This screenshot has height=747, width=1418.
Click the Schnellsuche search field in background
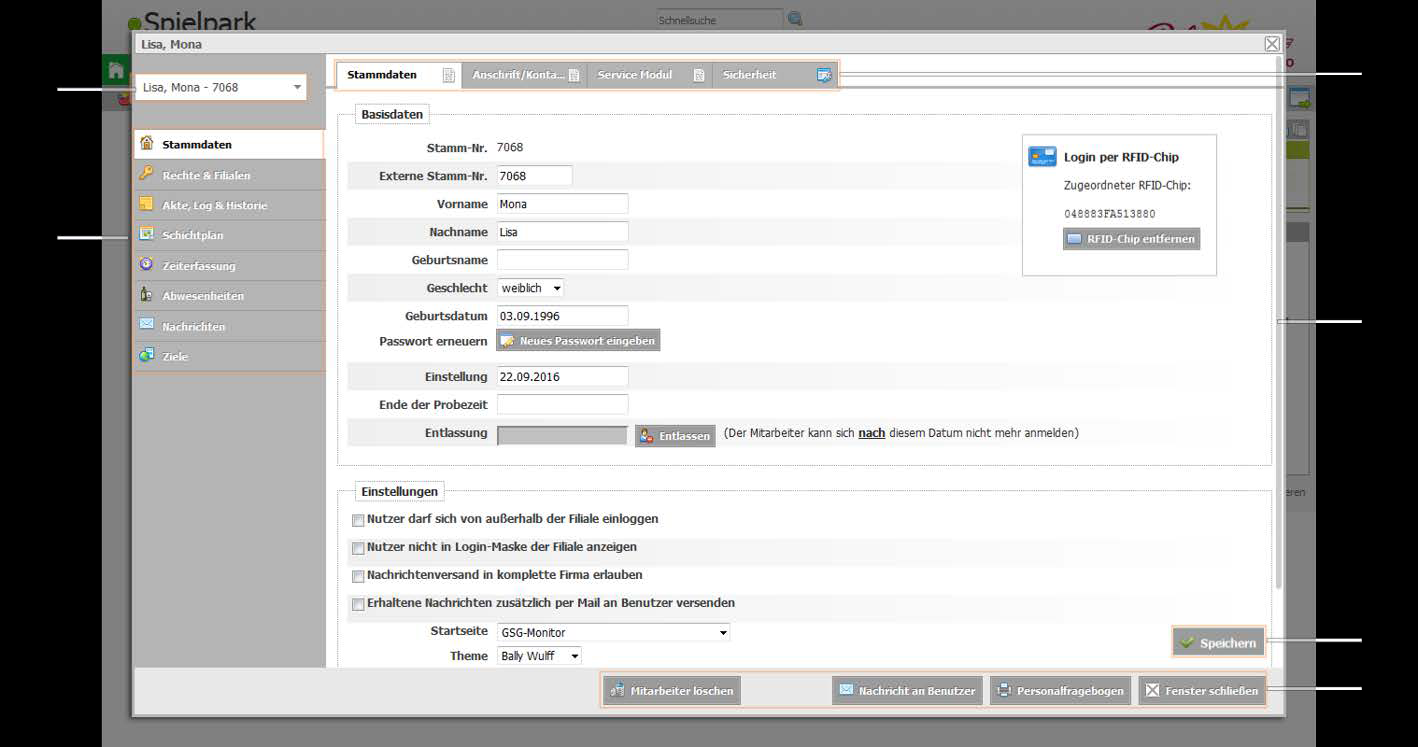[720, 20]
